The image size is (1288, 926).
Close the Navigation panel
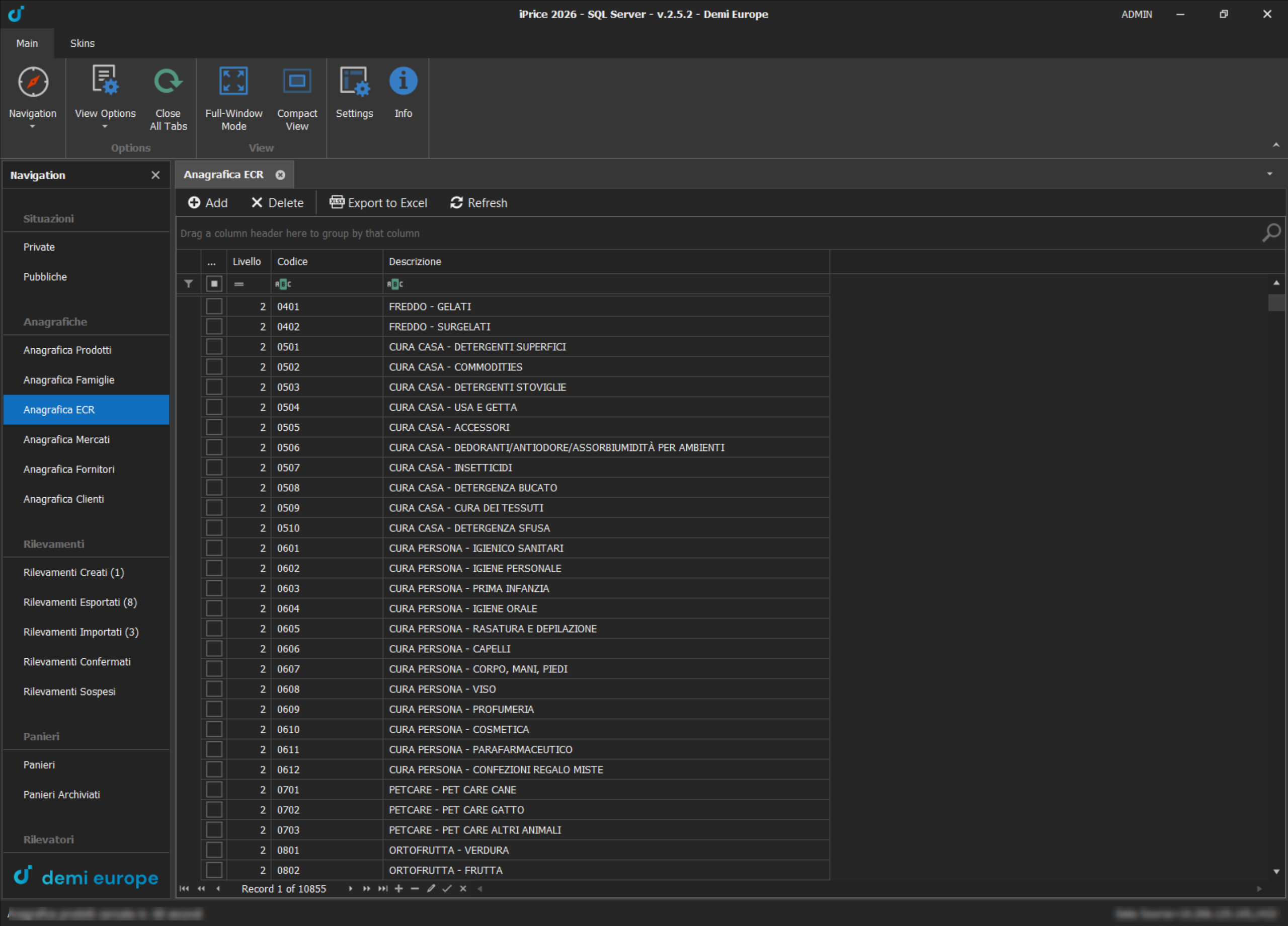click(155, 175)
